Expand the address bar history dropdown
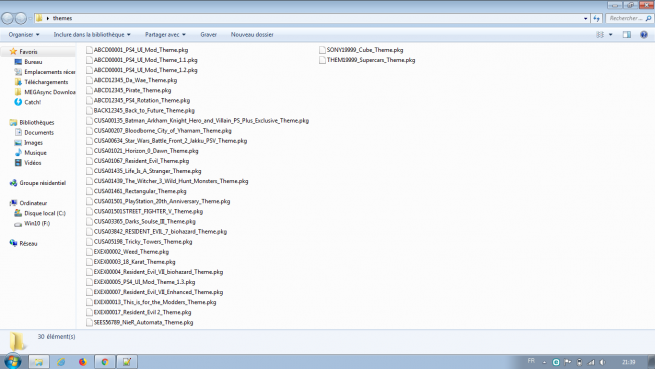Image resolution: width=655 pixels, height=369 pixels. click(x=585, y=18)
